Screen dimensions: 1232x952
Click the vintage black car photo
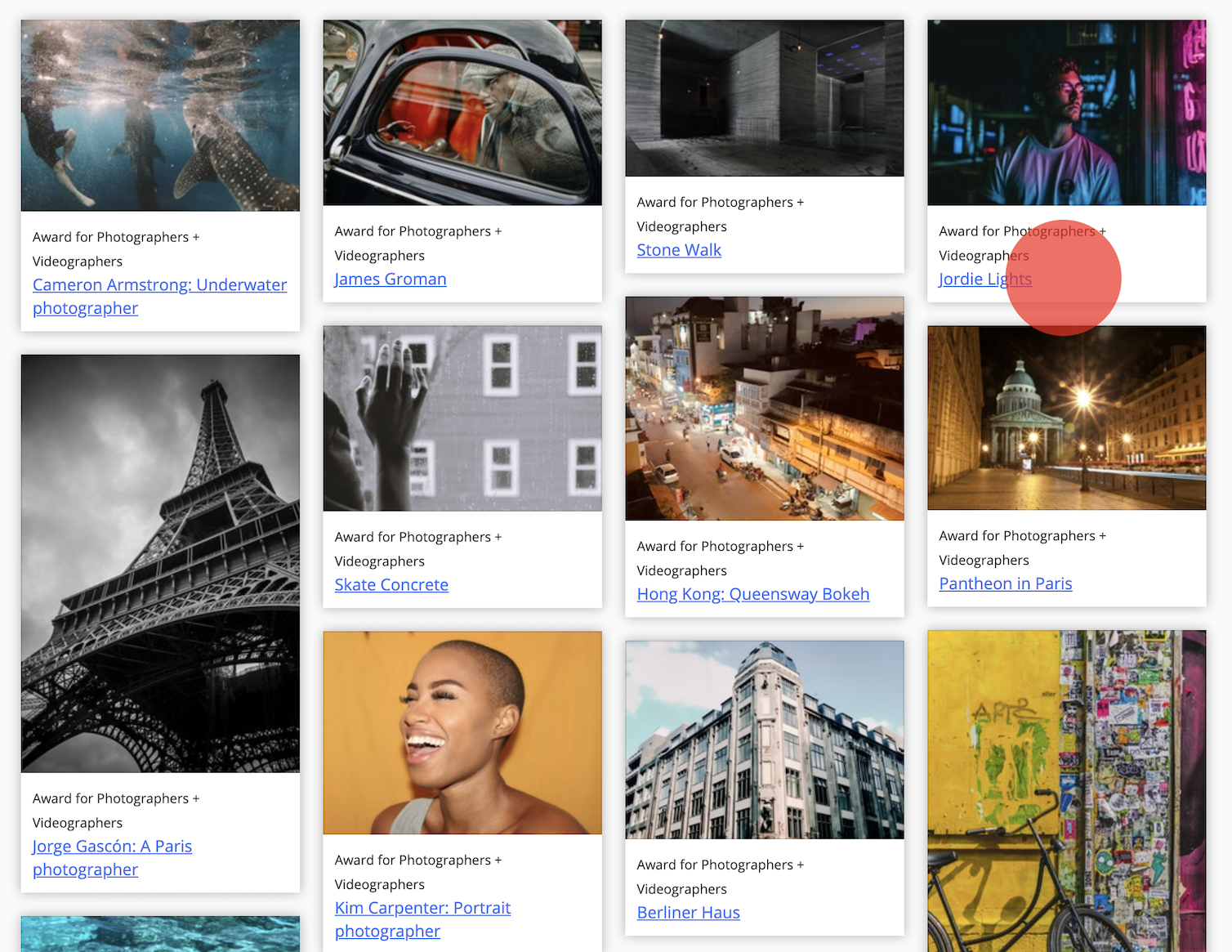(462, 113)
